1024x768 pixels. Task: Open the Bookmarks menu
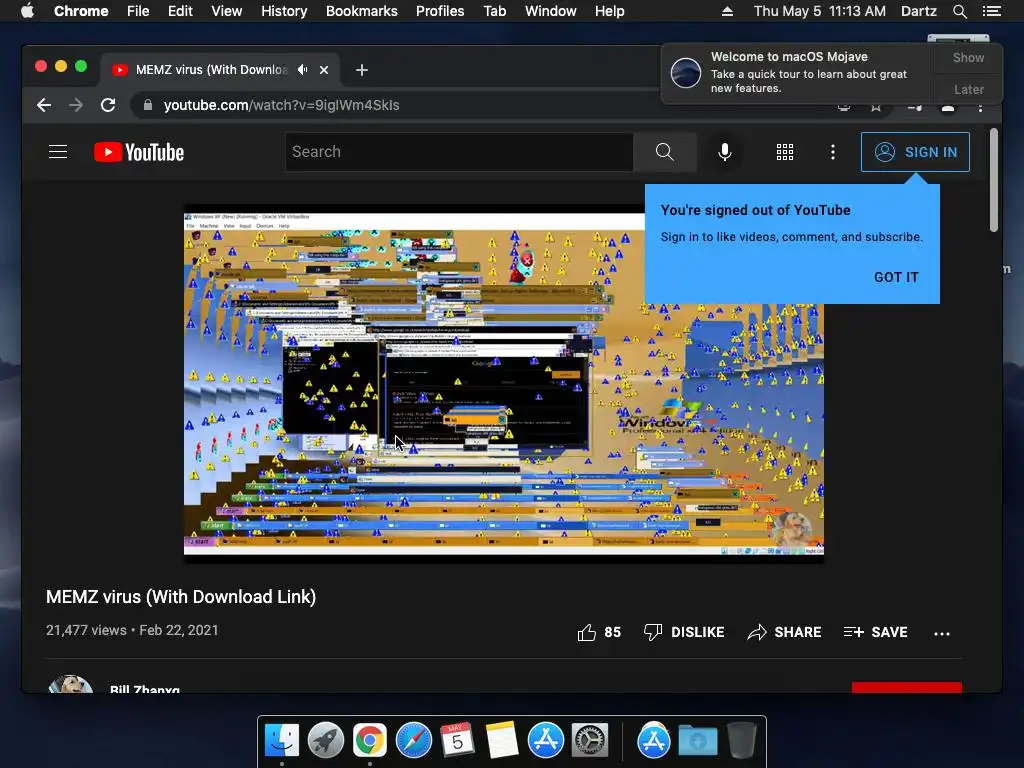coord(362,11)
